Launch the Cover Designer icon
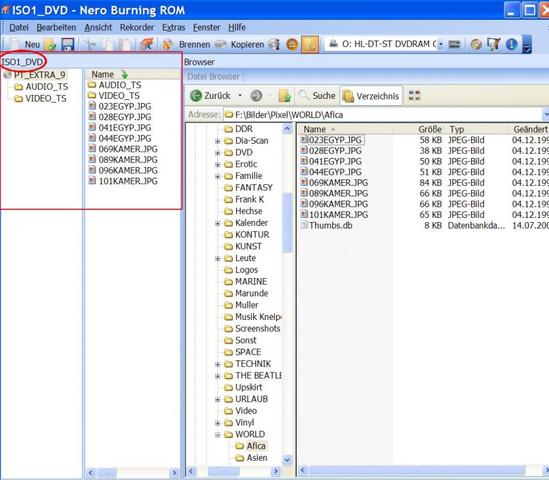The width and height of the screenshot is (549, 480). point(476,44)
